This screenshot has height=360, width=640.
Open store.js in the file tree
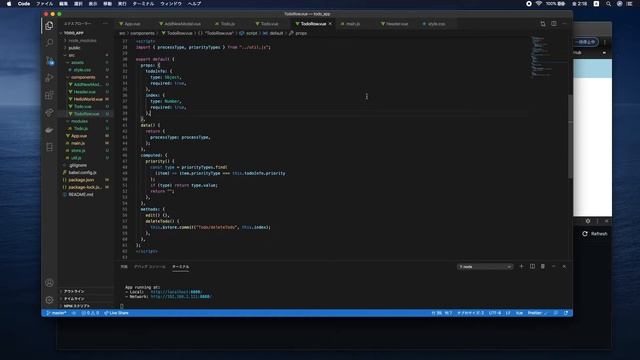78,151
